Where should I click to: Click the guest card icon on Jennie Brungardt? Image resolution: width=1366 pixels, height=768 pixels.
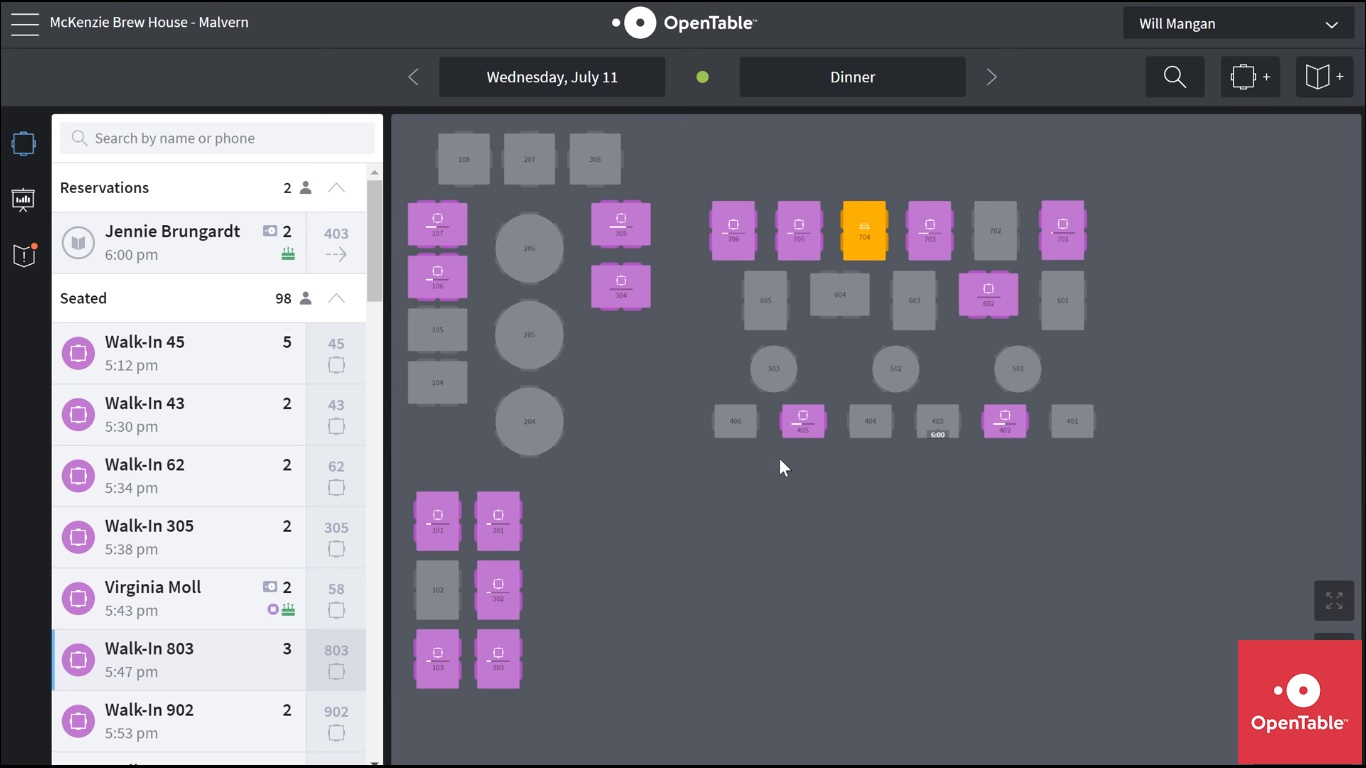pyautogui.click(x=270, y=231)
